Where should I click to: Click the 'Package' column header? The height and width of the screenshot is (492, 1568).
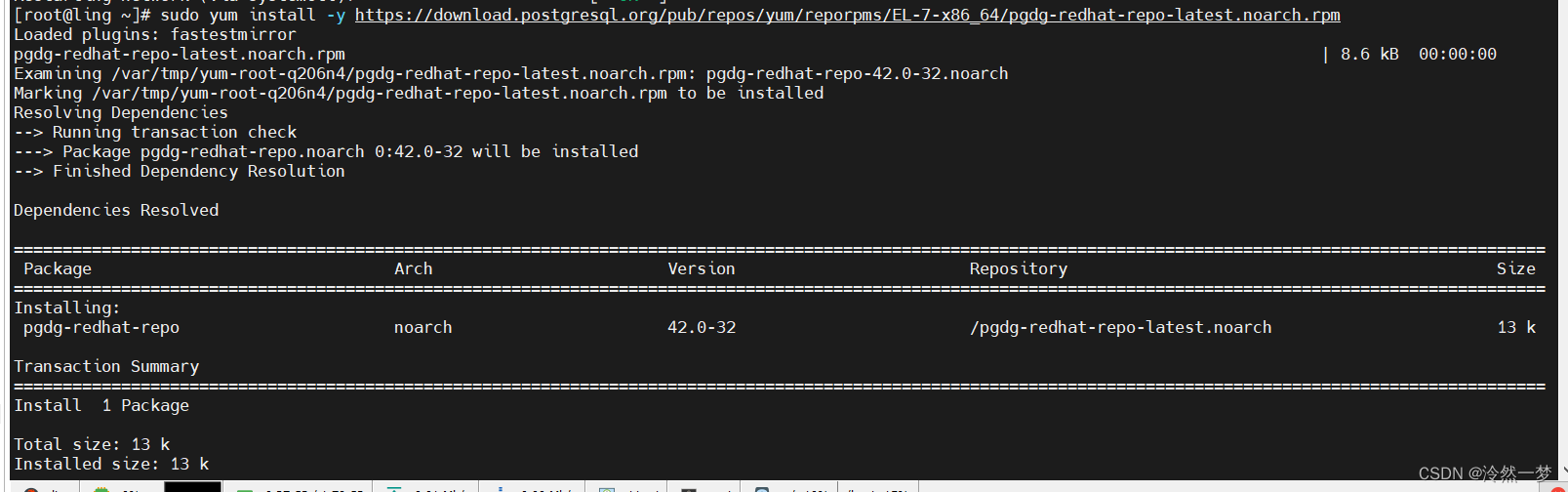point(58,268)
